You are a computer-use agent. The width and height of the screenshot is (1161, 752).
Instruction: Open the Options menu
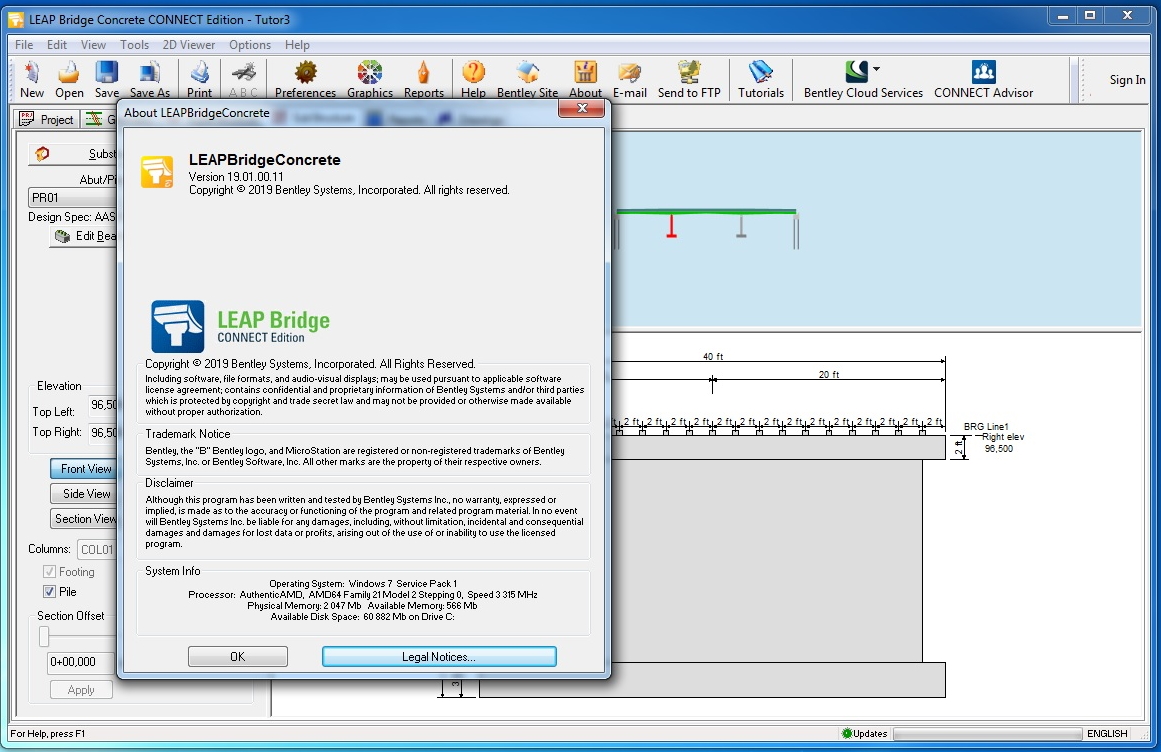tap(250, 44)
